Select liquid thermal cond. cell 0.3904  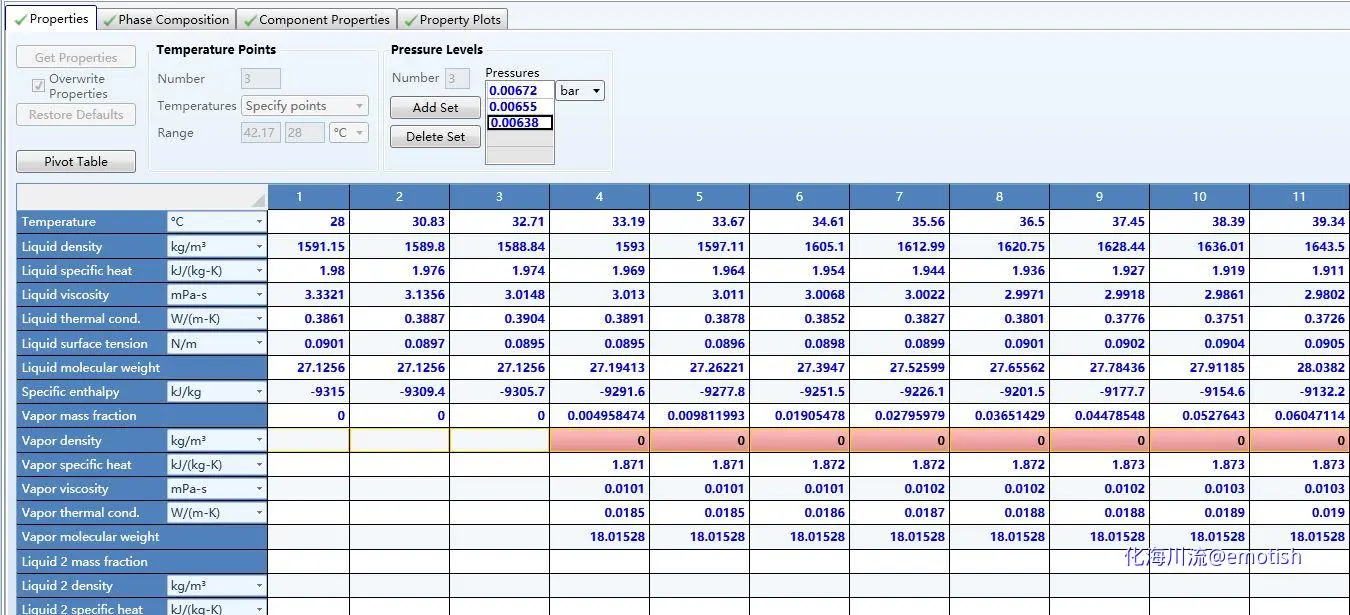pyautogui.click(x=499, y=319)
